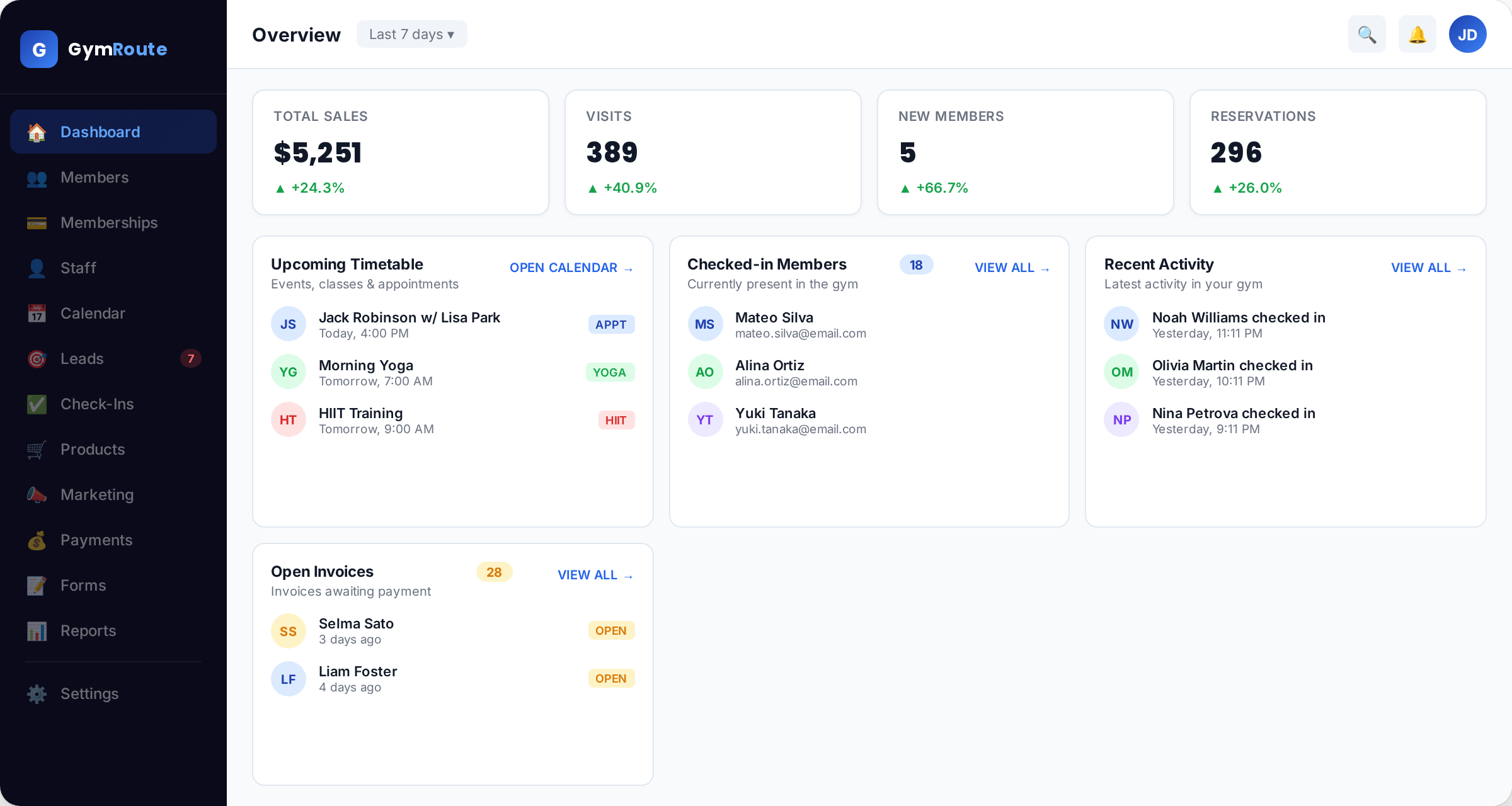Click the Settings gear icon
Viewport: 1512px width, 806px height.
point(37,694)
